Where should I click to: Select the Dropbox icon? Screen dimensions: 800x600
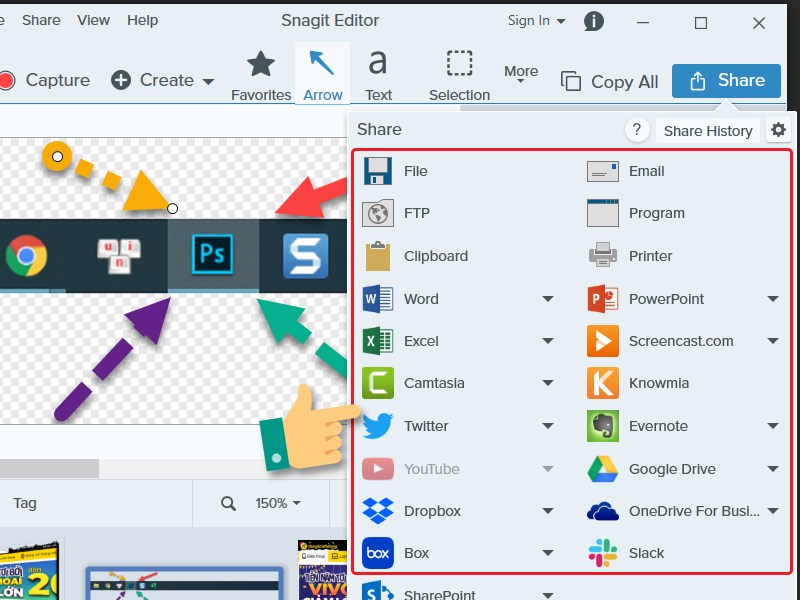pyautogui.click(x=378, y=511)
